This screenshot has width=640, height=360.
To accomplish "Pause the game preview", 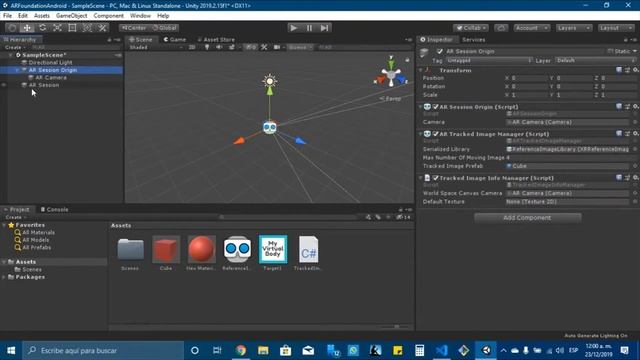I will (309, 28).
